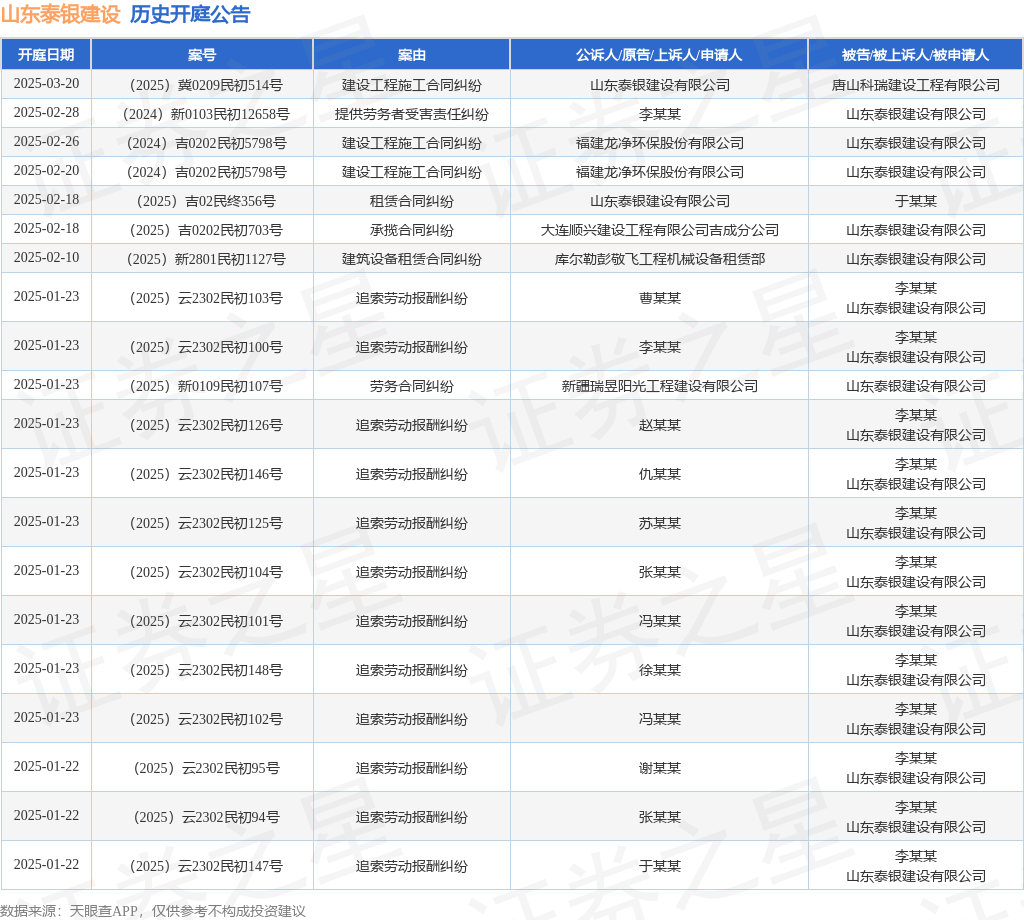The height and width of the screenshot is (920, 1024).
Task: Click the date 2025-02-28
Action: click(46, 112)
